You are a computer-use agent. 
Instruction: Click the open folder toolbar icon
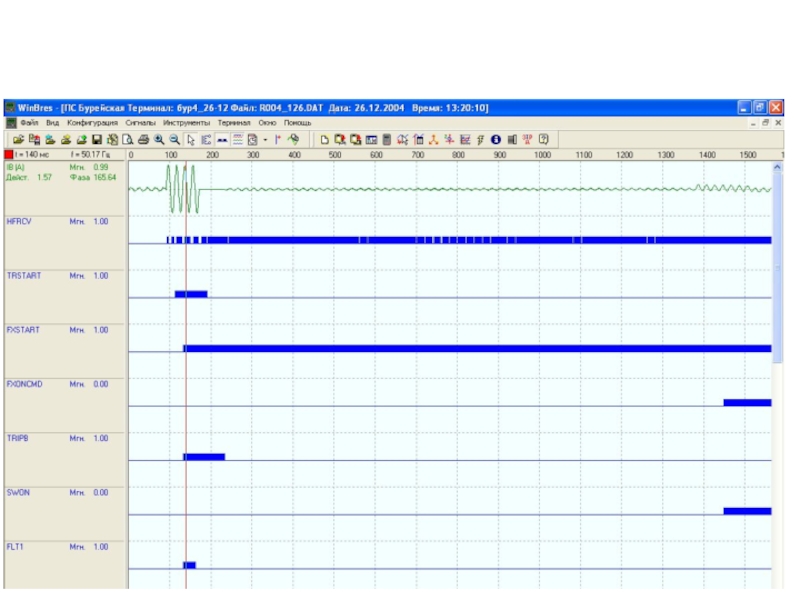tap(18, 140)
